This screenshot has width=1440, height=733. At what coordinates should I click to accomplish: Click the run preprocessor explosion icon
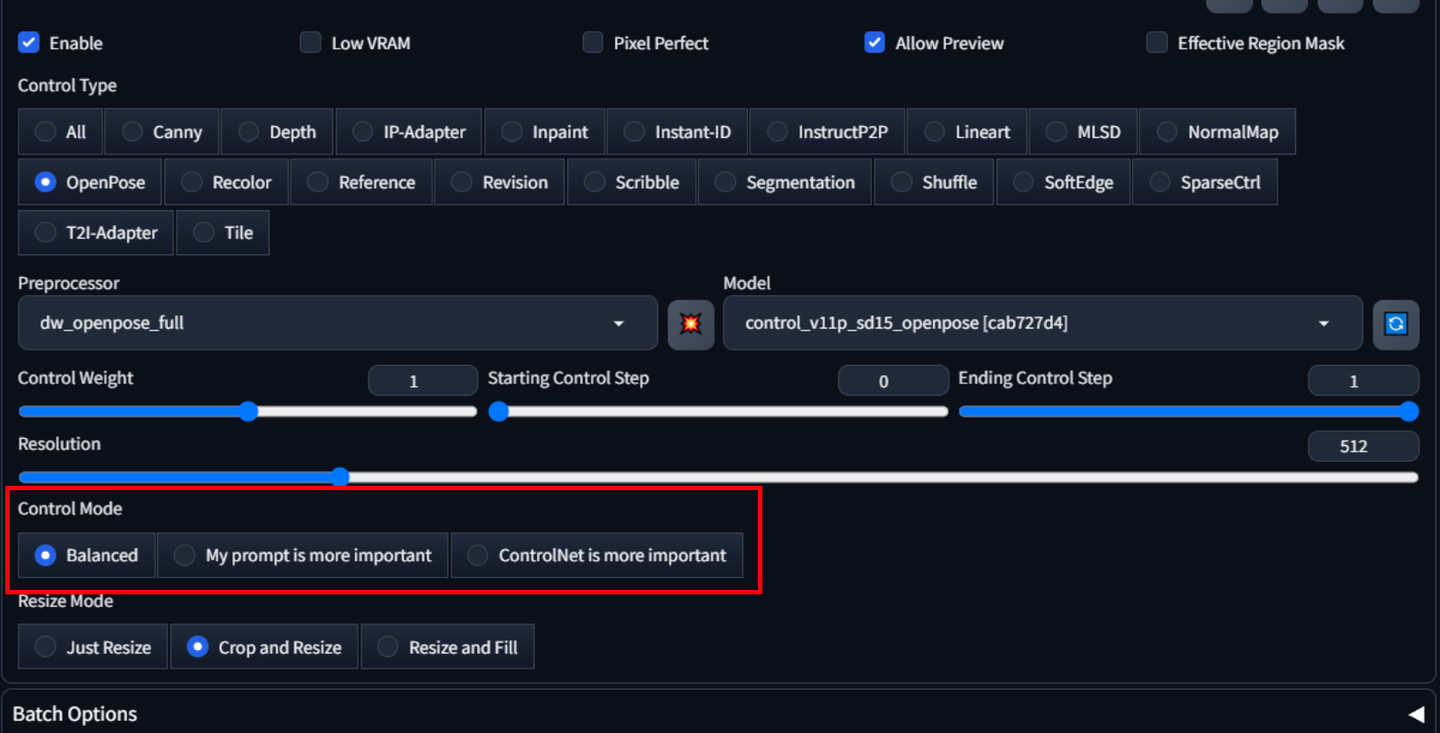tap(691, 323)
